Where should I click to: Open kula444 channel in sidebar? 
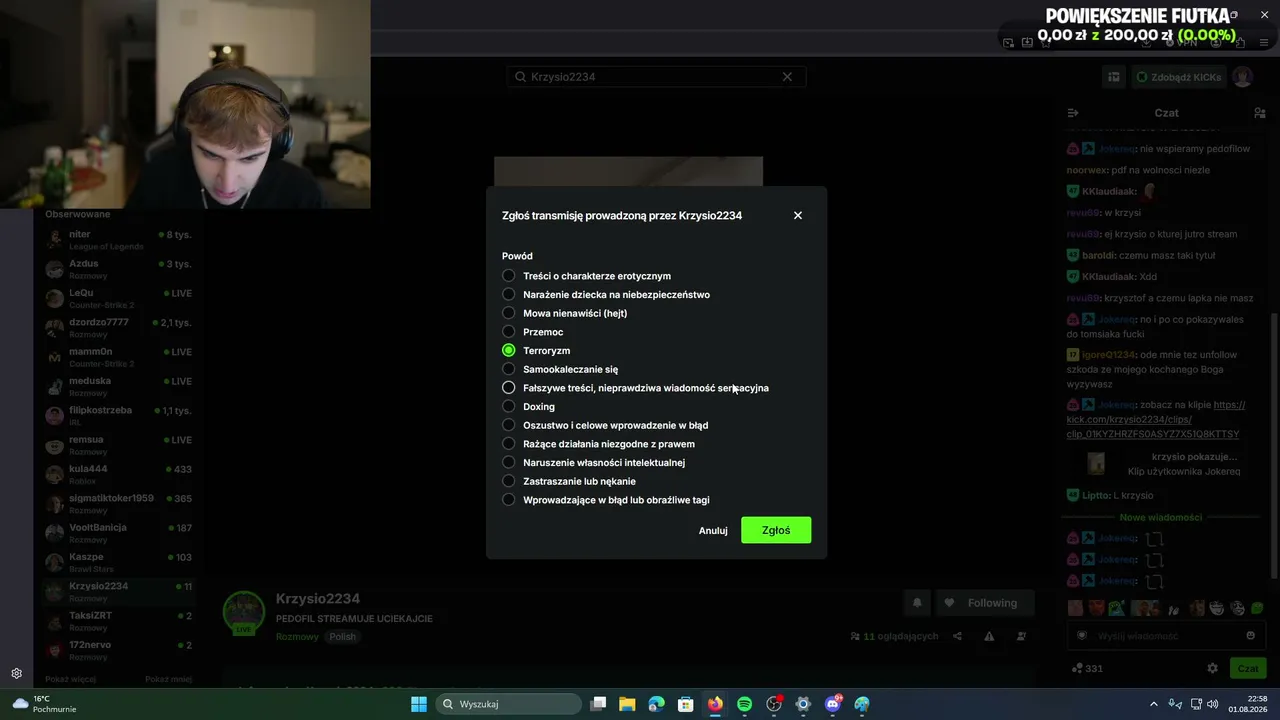[120, 474]
